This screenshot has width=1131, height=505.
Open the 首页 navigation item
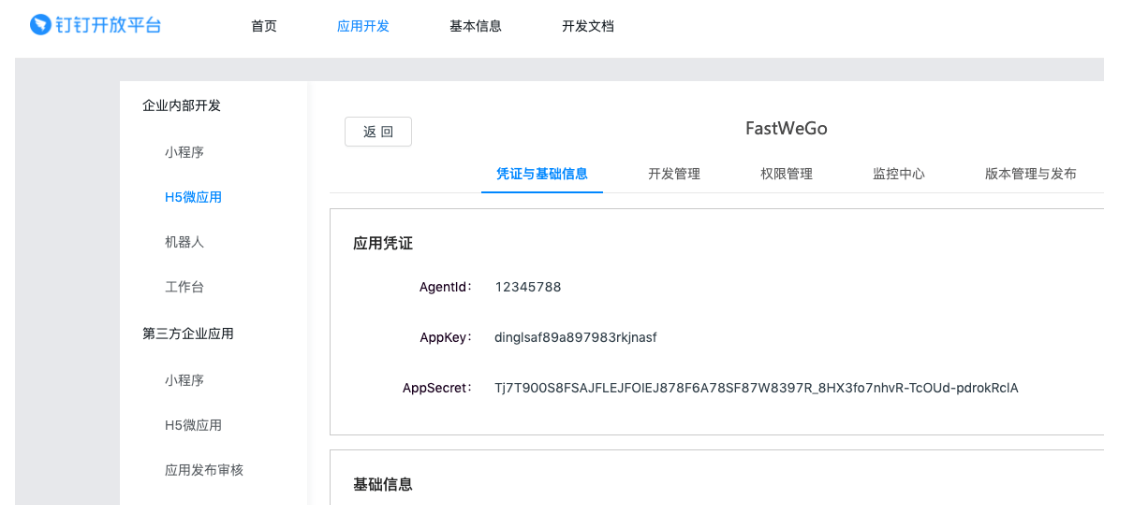pyautogui.click(x=264, y=27)
